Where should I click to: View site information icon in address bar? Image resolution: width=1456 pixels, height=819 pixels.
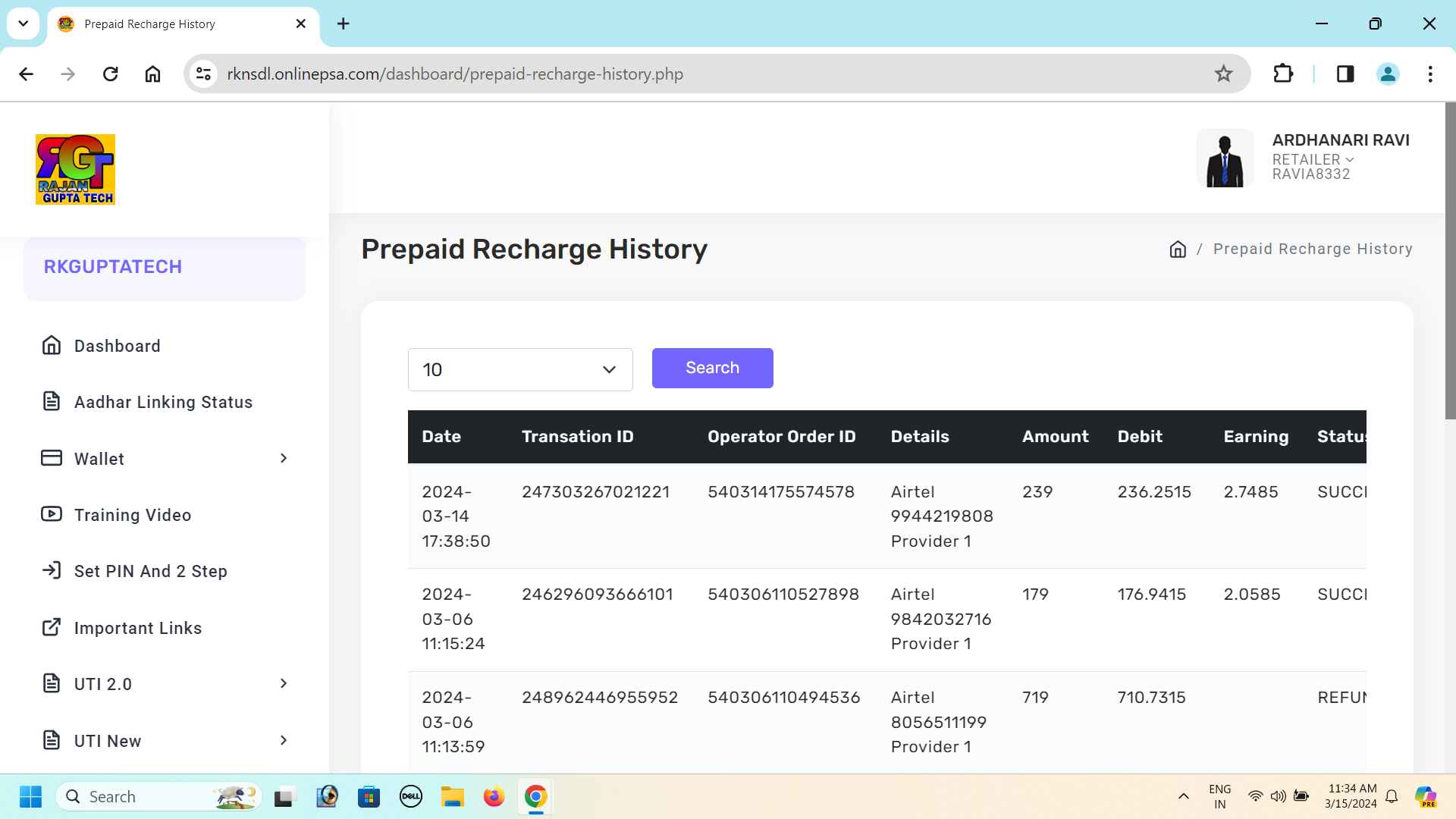pyautogui.click(x=203, y=74)
